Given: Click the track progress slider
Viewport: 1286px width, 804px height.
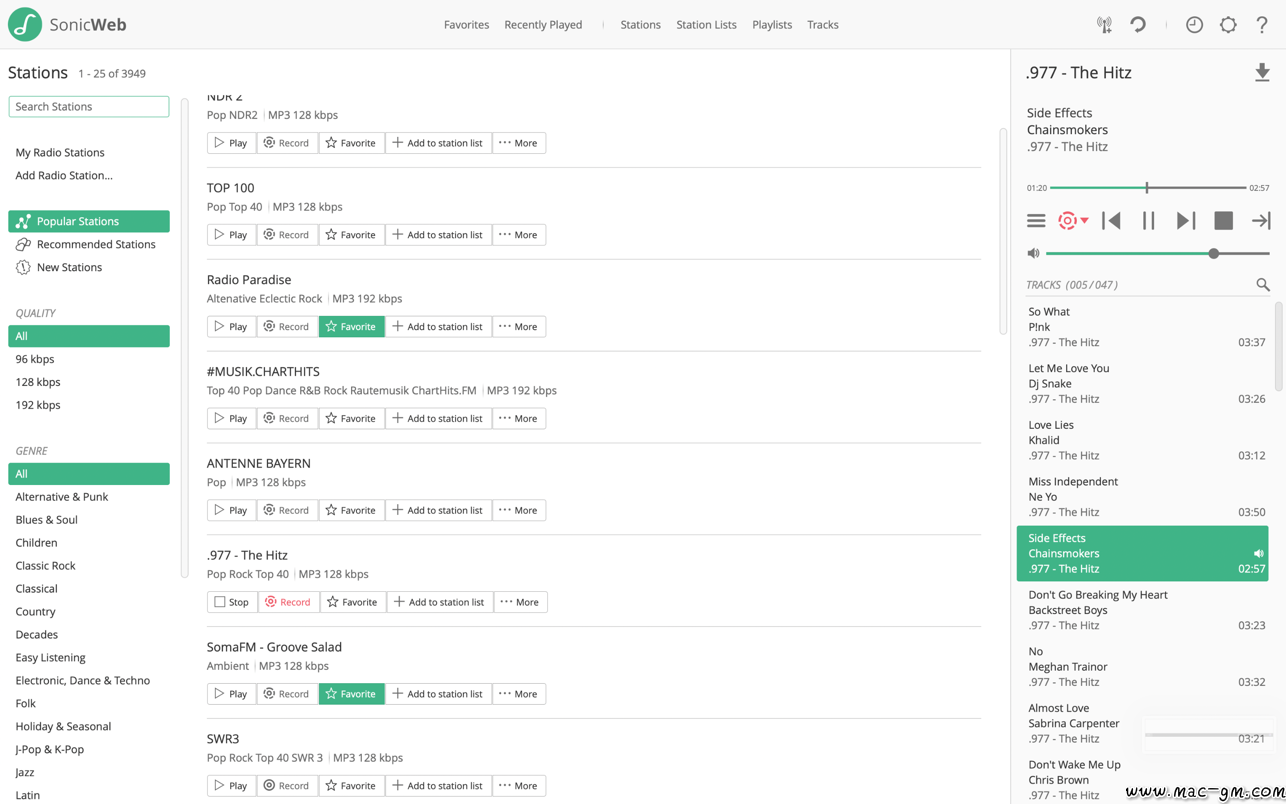Looking at the screenshot, I should pos(1148,188).
